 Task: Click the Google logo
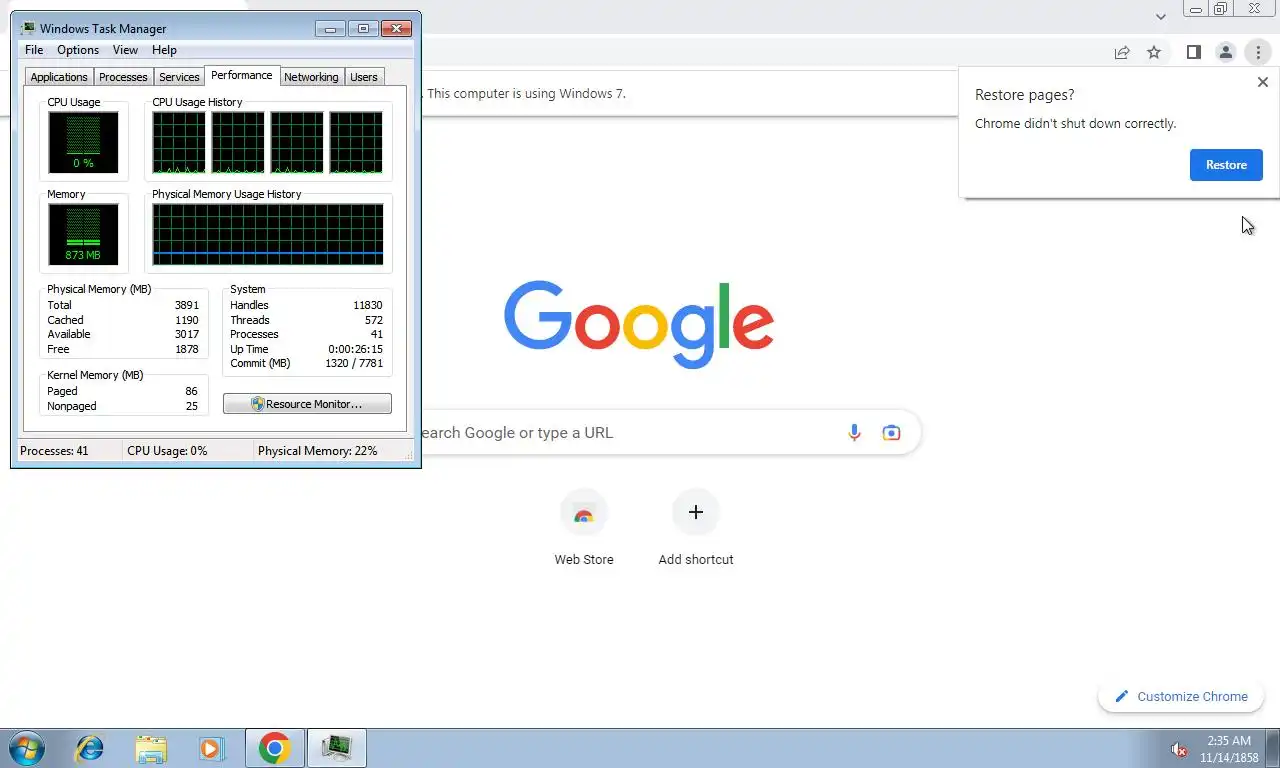coord(639,324)
